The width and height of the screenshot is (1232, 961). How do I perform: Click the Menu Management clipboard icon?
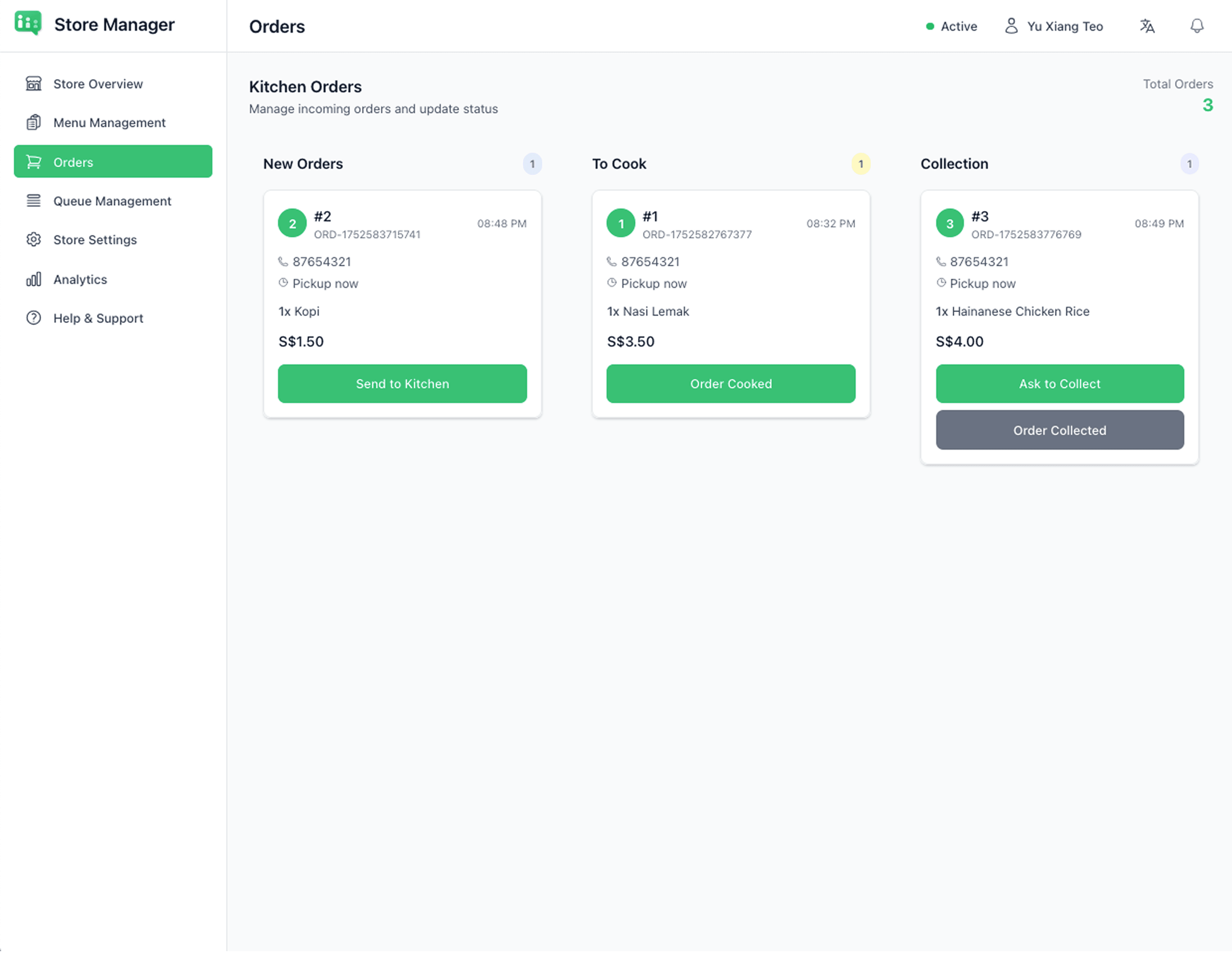(33, 123)
